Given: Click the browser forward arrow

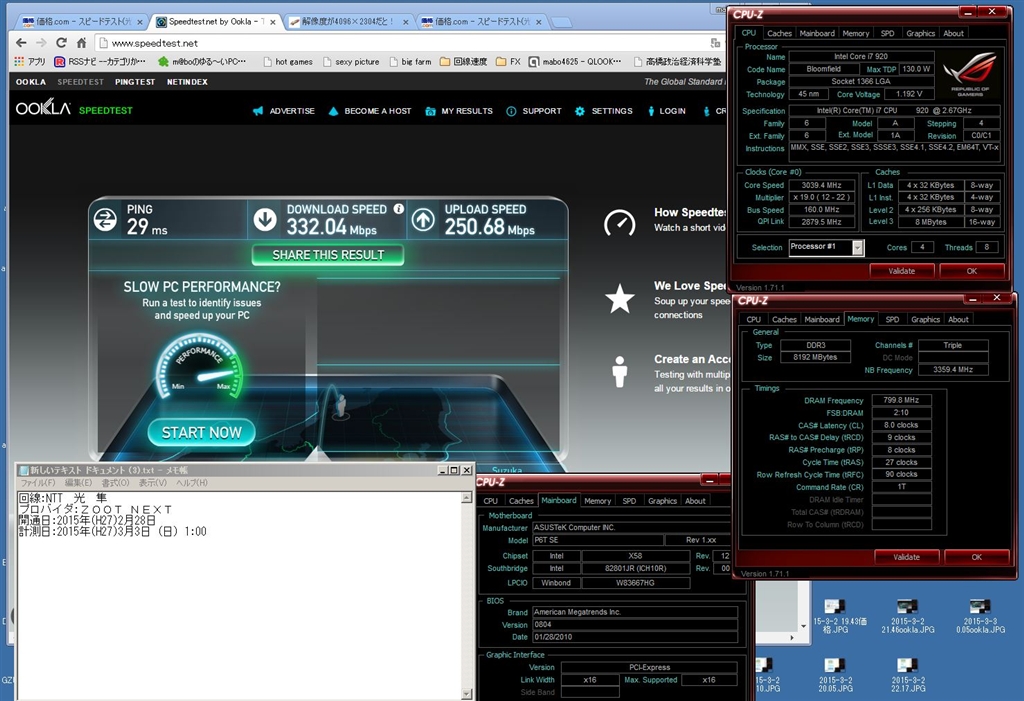Looking at the screenshot, I should [41, 42].
